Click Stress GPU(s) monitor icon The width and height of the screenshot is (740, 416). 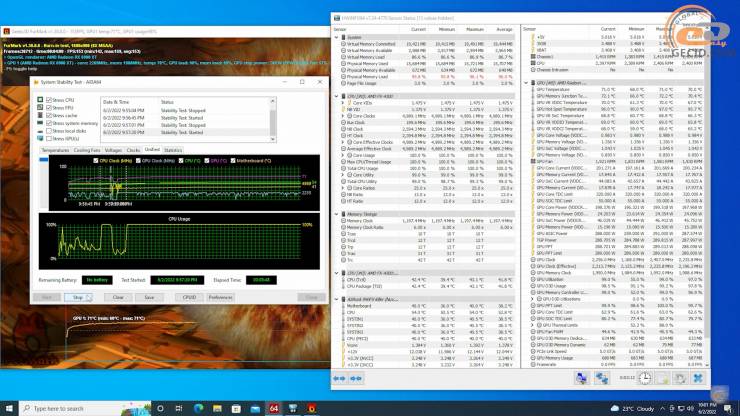[x=40, y=138]
